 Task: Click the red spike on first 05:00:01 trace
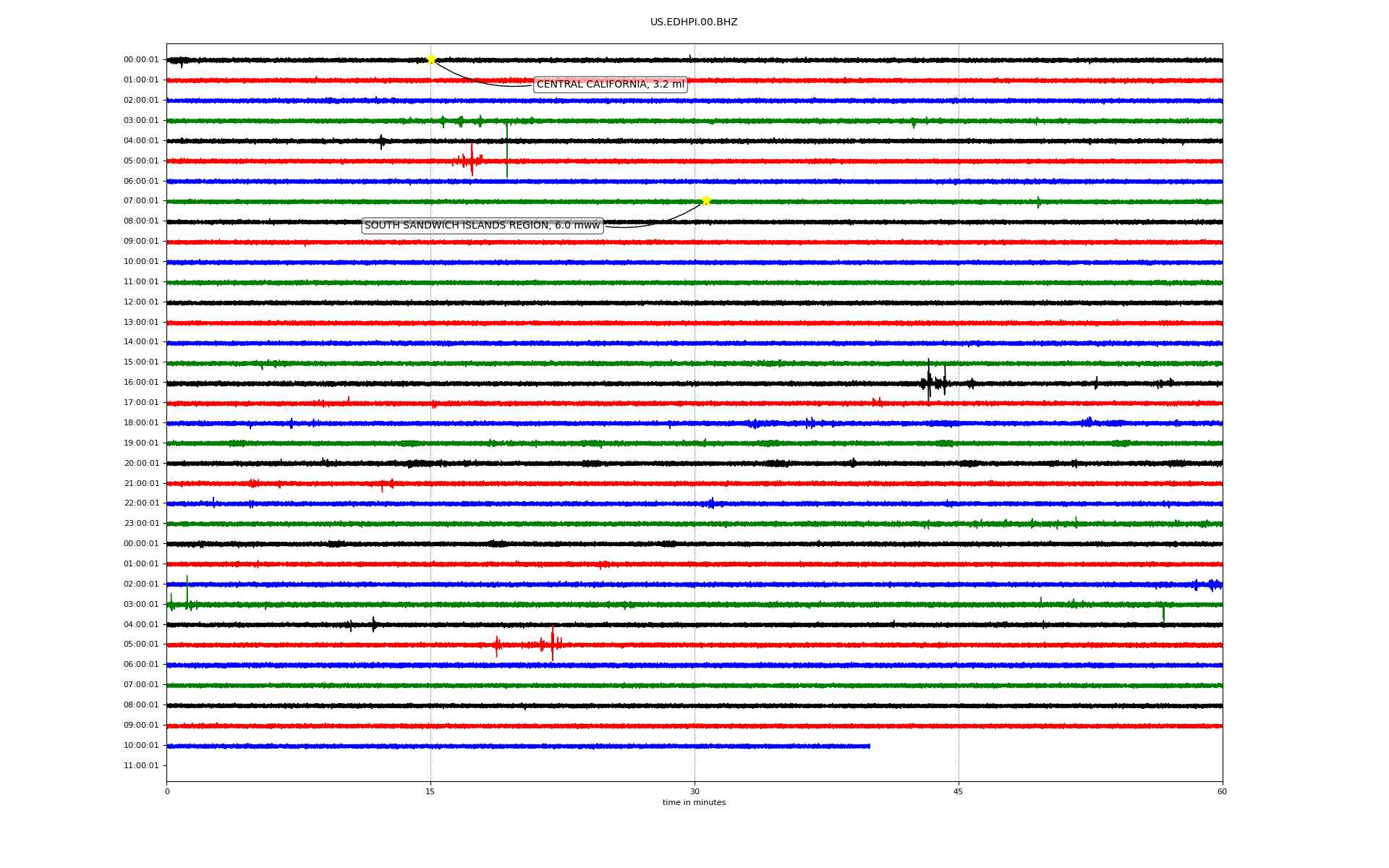pyautogui.click(x=472, y=160)
